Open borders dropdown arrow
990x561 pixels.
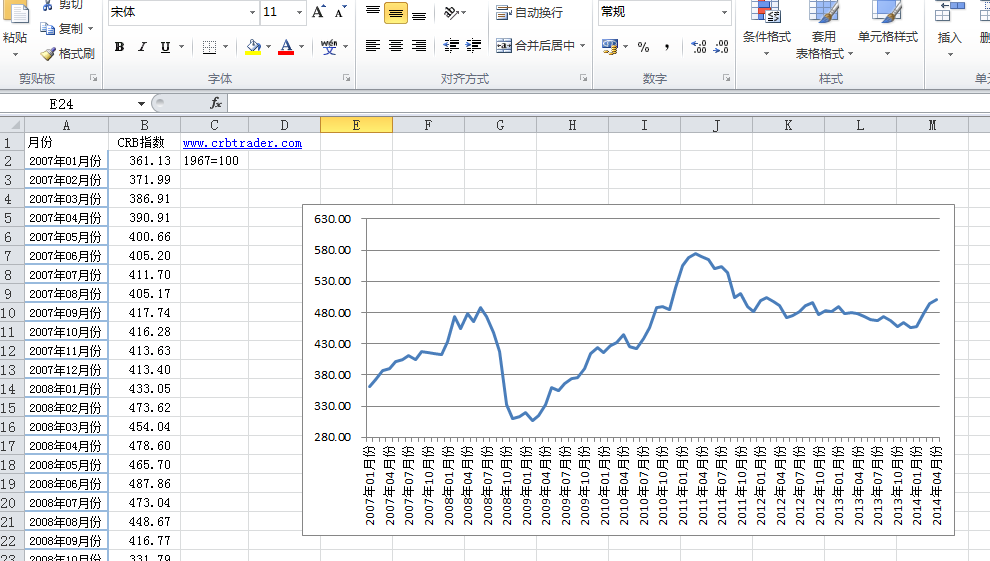[225, 47]
